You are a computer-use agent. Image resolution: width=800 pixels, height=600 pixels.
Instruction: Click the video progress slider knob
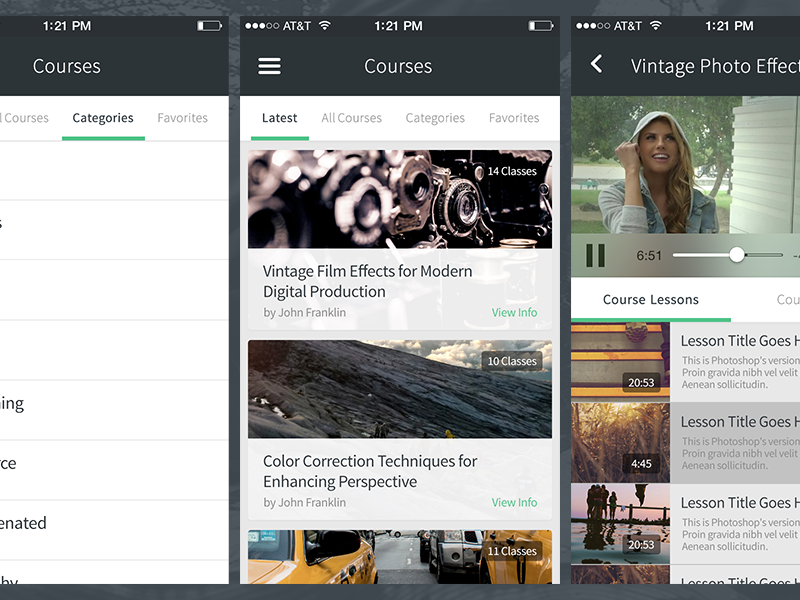tap(736, 255)
